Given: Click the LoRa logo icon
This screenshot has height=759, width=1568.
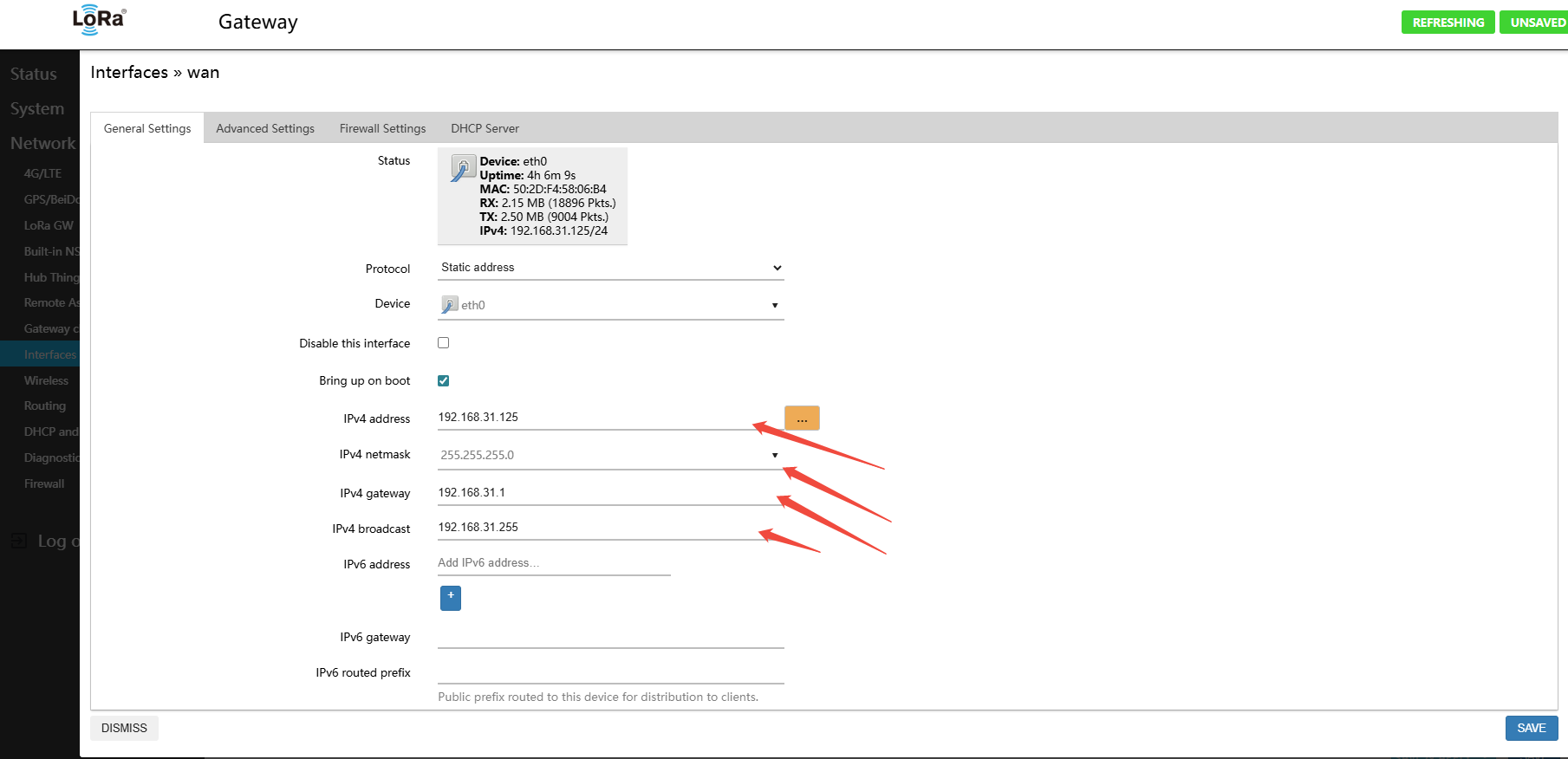Looking at the screenshot, I should click(99, 20).
